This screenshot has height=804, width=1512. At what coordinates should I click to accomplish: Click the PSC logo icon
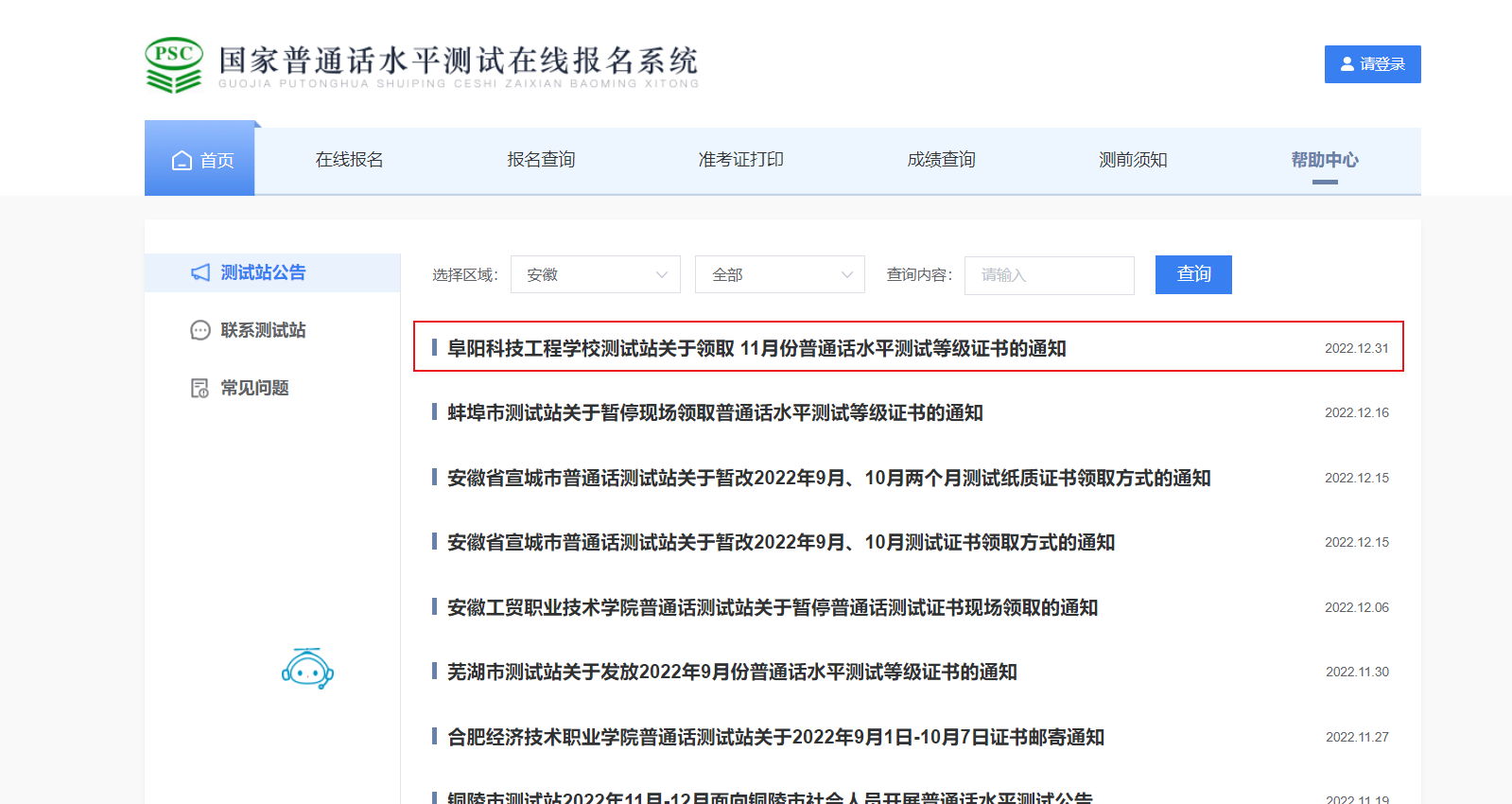coord(174,64)
